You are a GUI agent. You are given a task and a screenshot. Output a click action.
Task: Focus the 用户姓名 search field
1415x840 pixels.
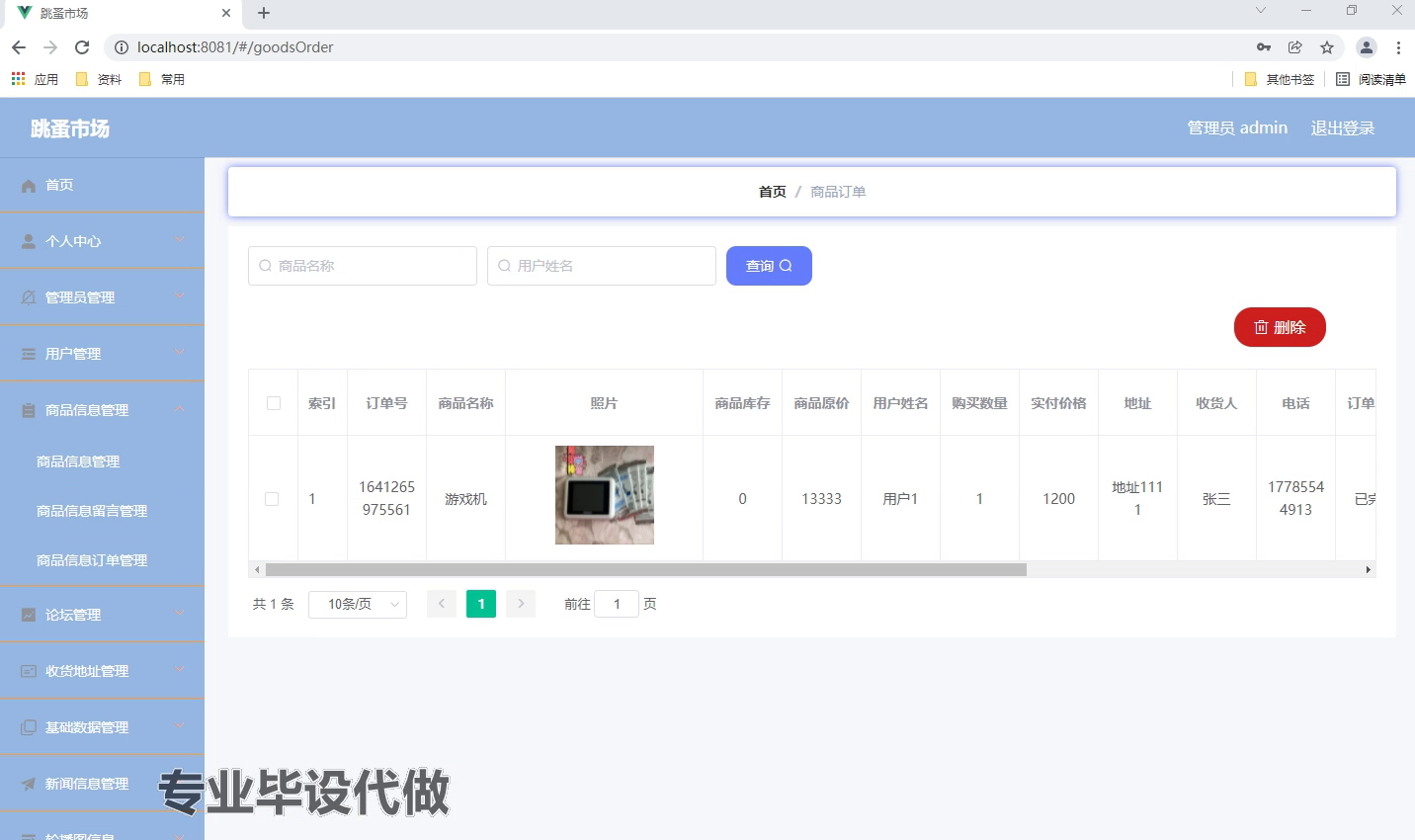tap(602, 266)
